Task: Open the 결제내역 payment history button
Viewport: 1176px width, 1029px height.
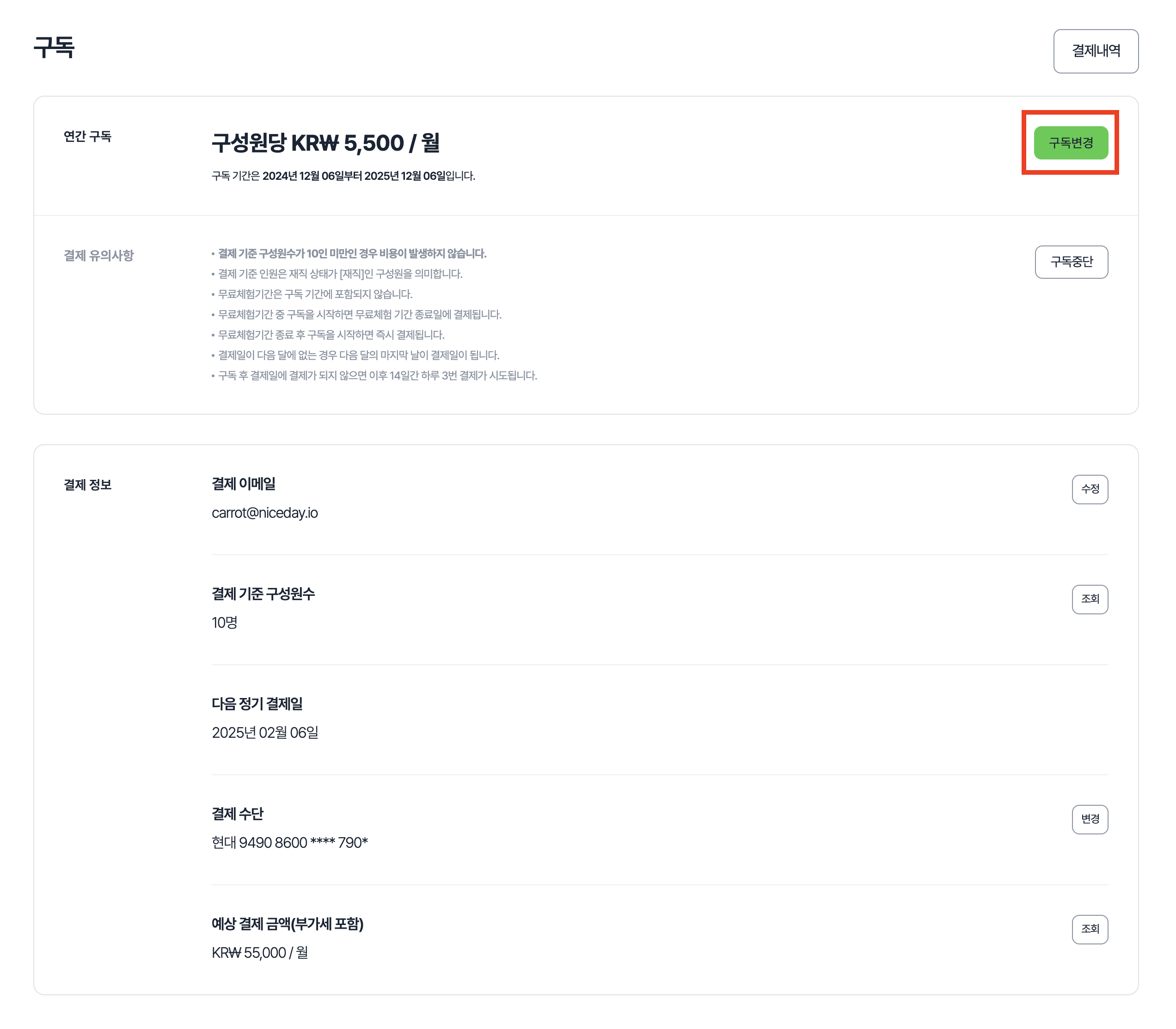Action: tap(1095, 51)
